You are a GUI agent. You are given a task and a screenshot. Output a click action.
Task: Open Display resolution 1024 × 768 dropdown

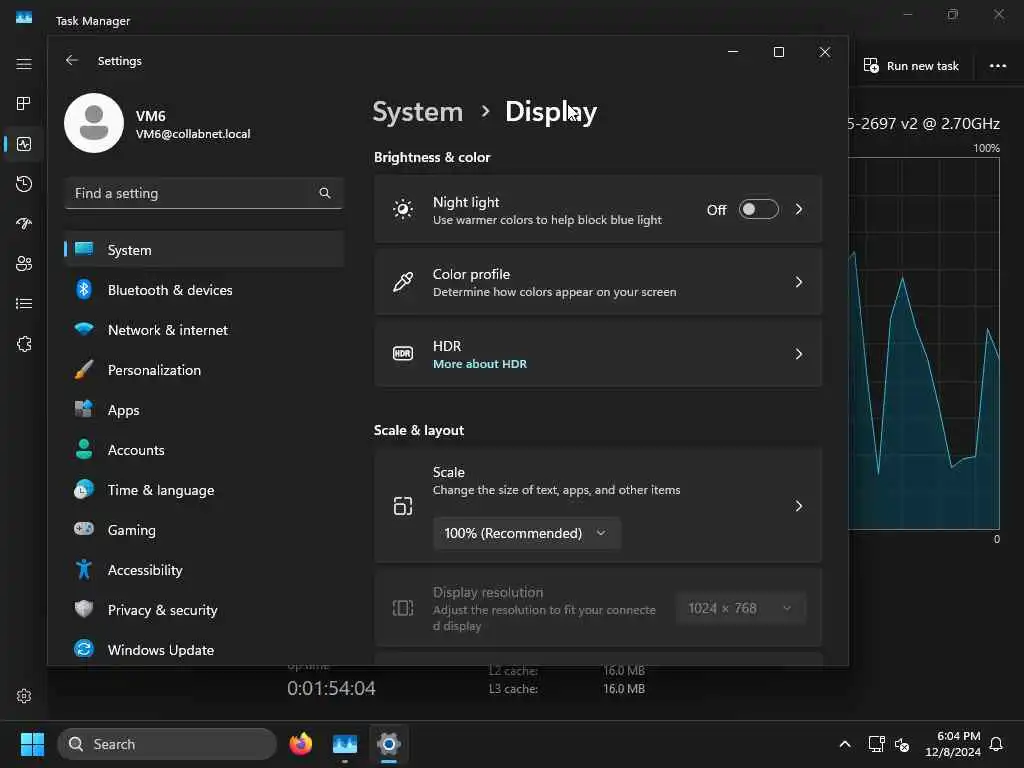tap(741, 608)
